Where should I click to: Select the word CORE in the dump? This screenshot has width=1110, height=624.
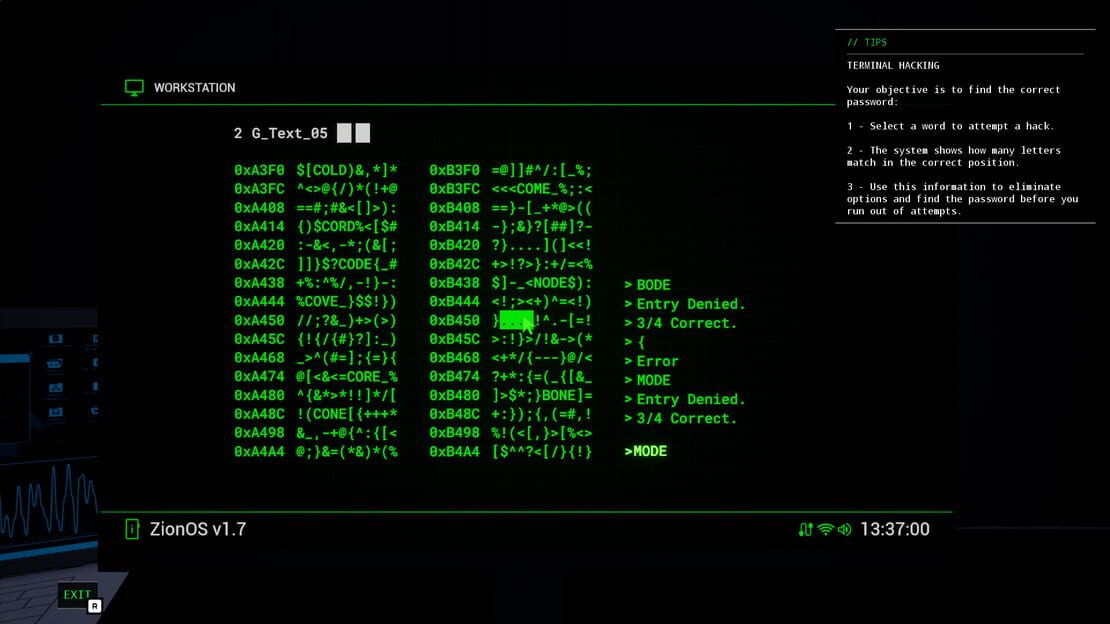tap(364, 377)
